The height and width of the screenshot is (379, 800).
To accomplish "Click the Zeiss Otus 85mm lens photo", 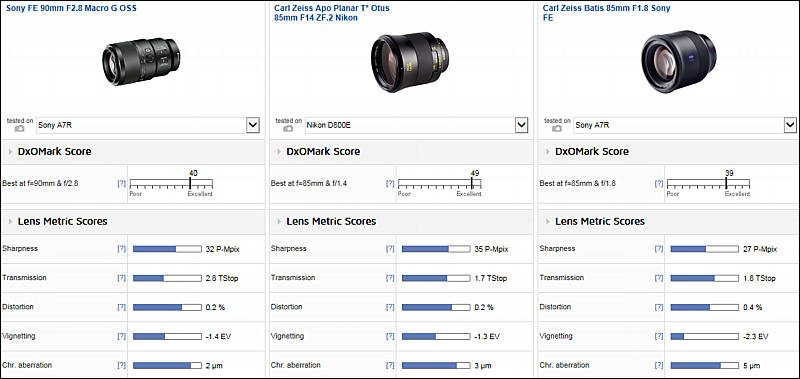I will (x=410, y=63).
